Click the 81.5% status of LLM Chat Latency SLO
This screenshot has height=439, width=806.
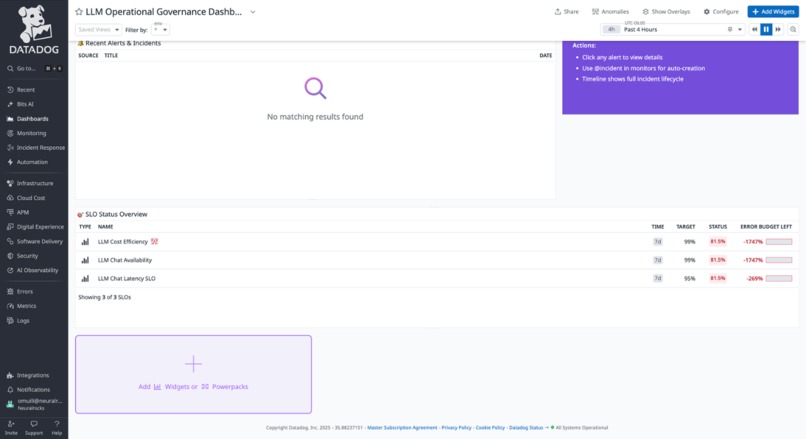(x=718, y=279)
